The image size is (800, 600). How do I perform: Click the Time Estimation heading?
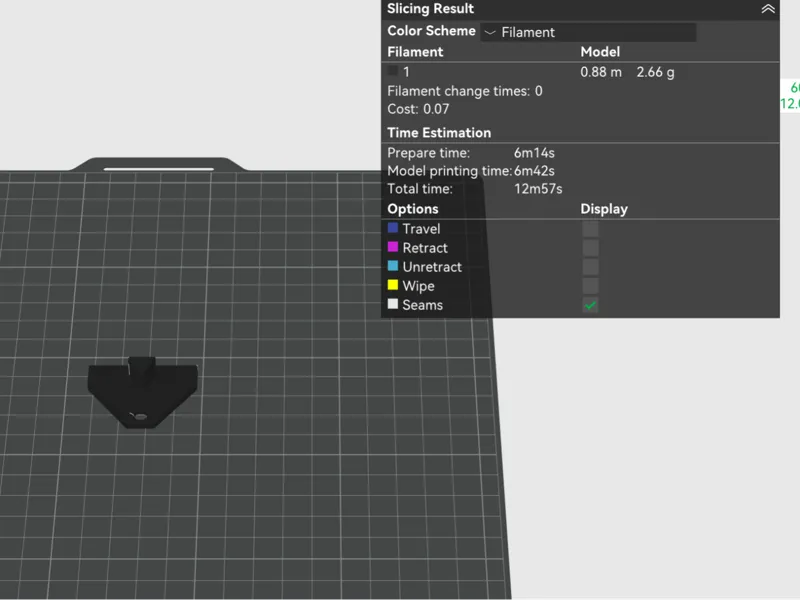(x=439, y=133)
